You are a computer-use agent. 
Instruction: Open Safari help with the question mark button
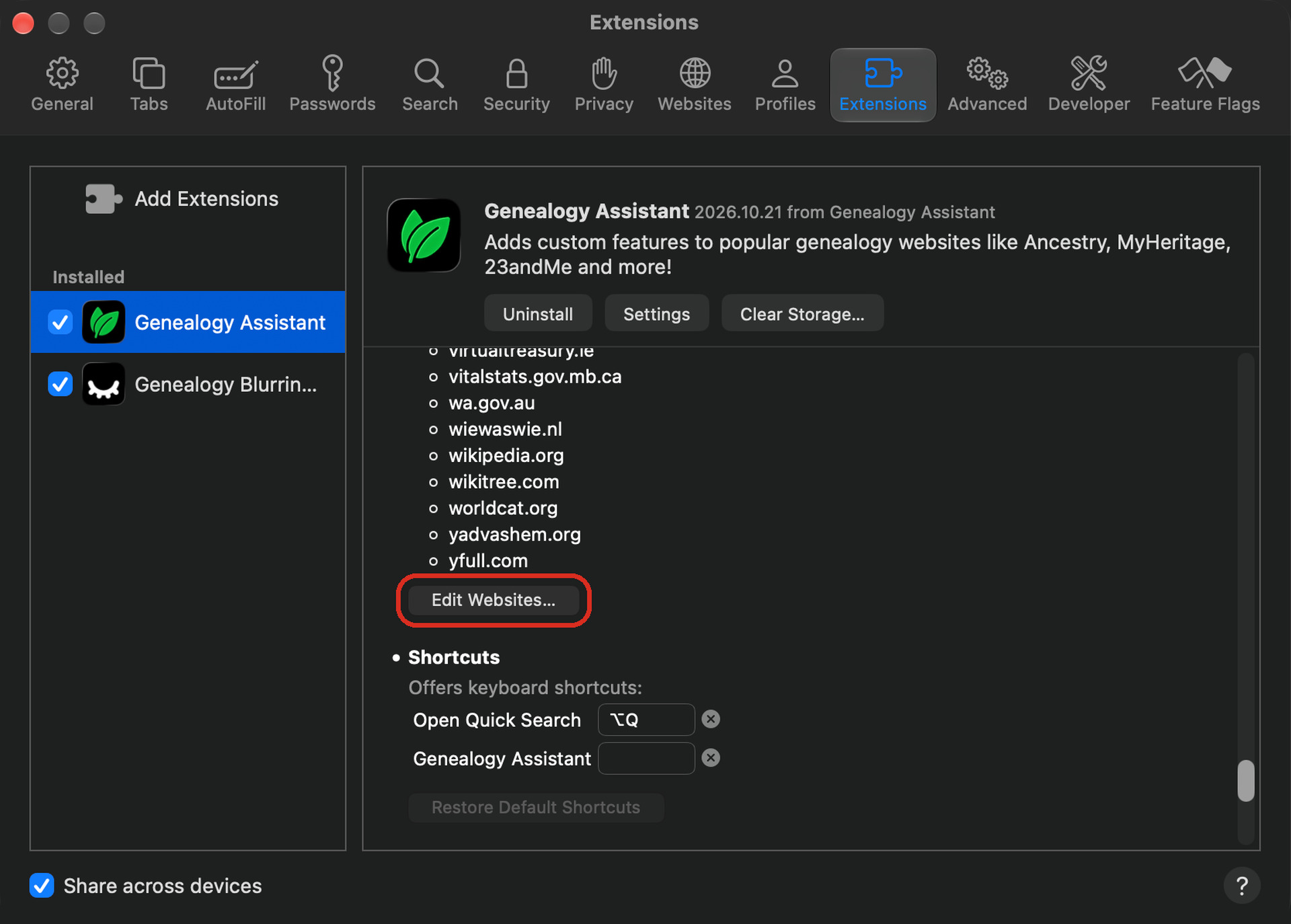tap(1242, 886)
